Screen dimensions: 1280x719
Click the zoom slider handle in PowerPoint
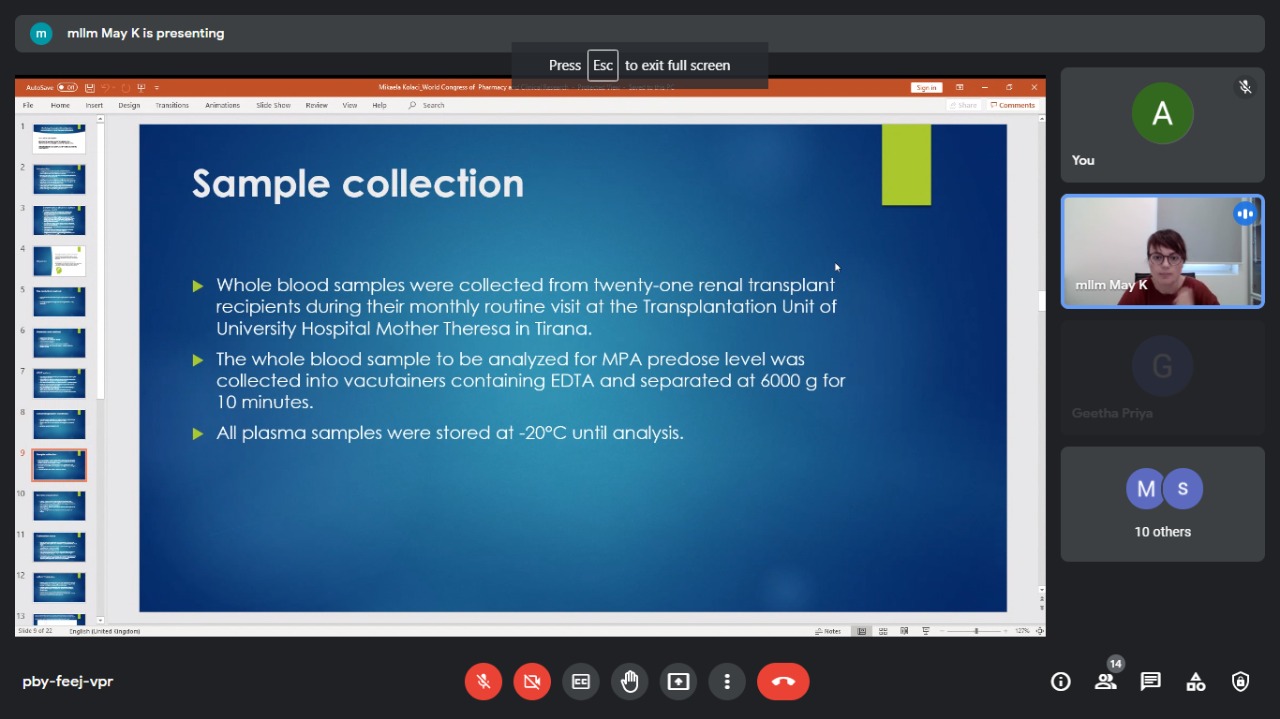click(976, 631)
